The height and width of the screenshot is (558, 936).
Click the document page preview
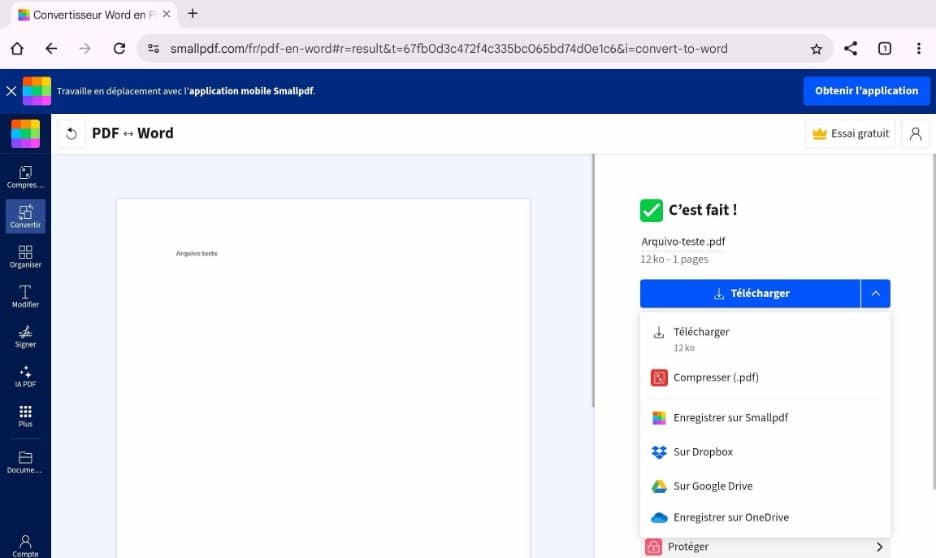pos(323,378)
